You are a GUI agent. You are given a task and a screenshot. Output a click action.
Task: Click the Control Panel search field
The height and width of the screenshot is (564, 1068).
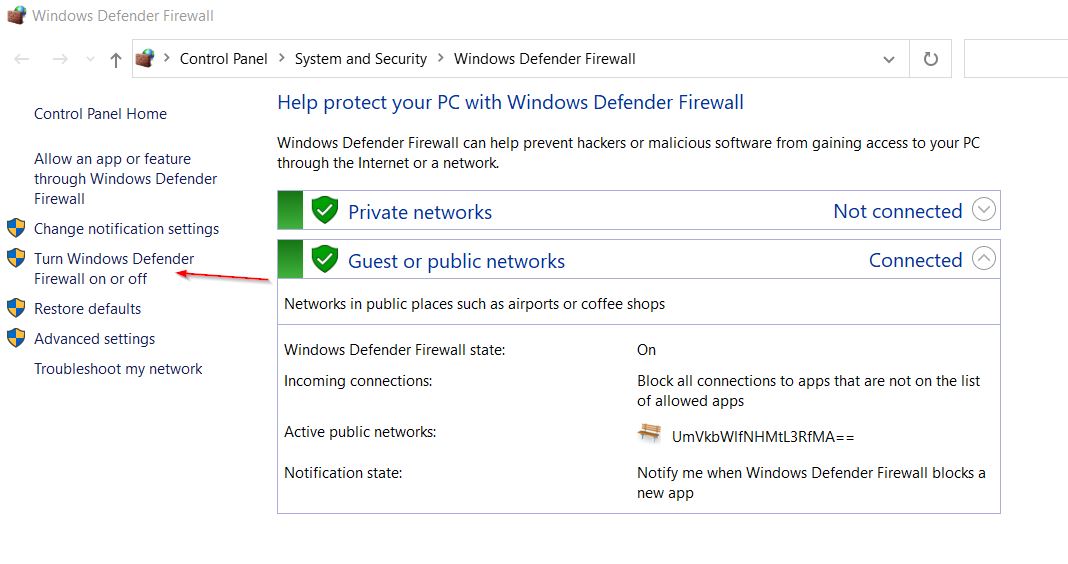click(x=1016, y=59)
